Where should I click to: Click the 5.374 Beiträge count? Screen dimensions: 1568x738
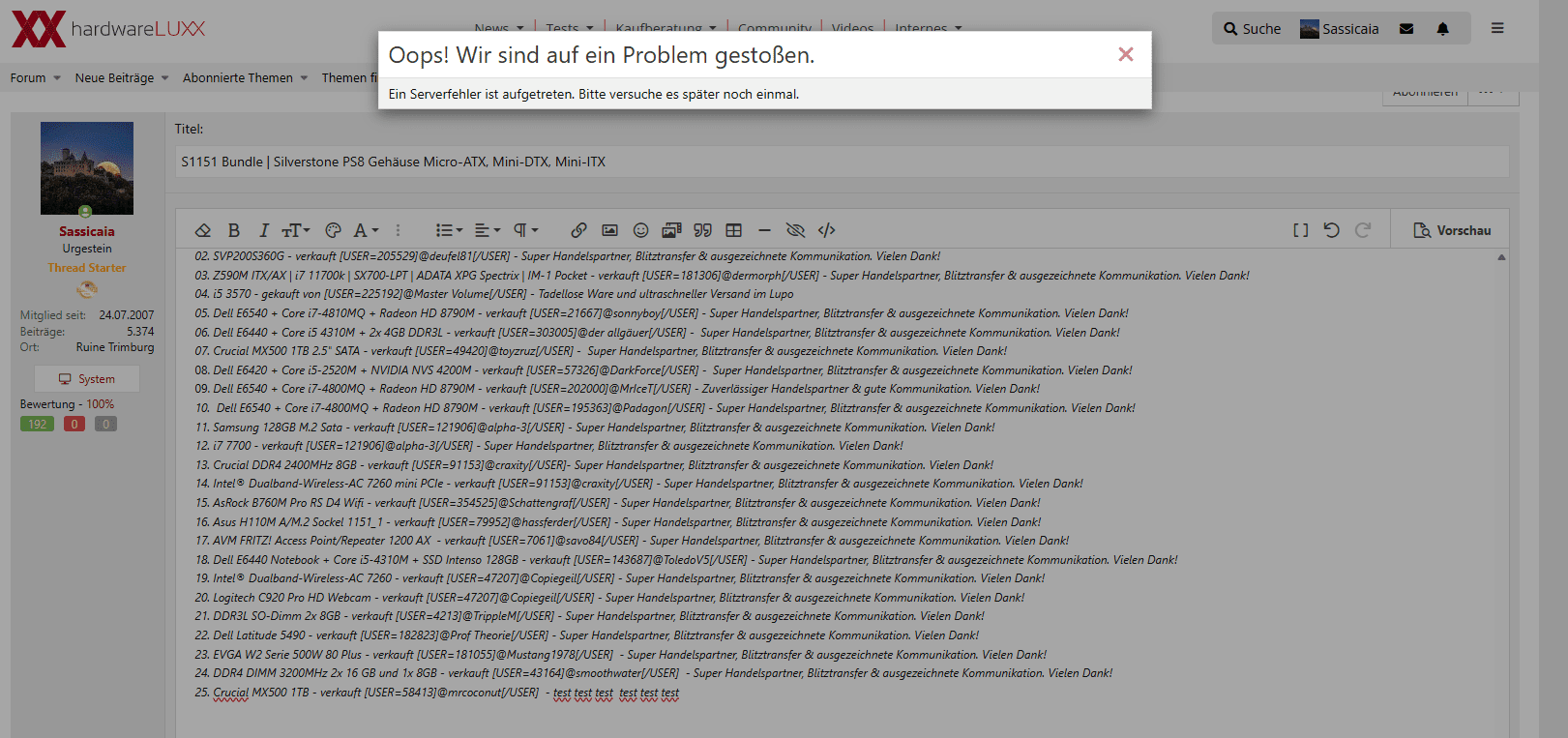(x=140, y=332)
